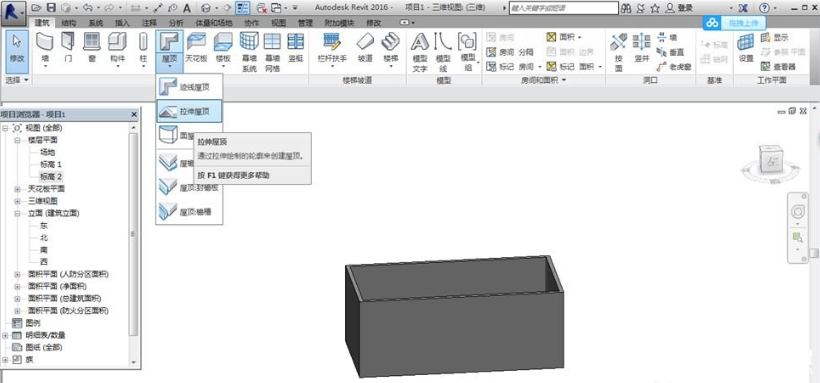Switch to the 结构 ribbon tab
The width and height of the screenshot is (820, 383).
click(69, 23)
